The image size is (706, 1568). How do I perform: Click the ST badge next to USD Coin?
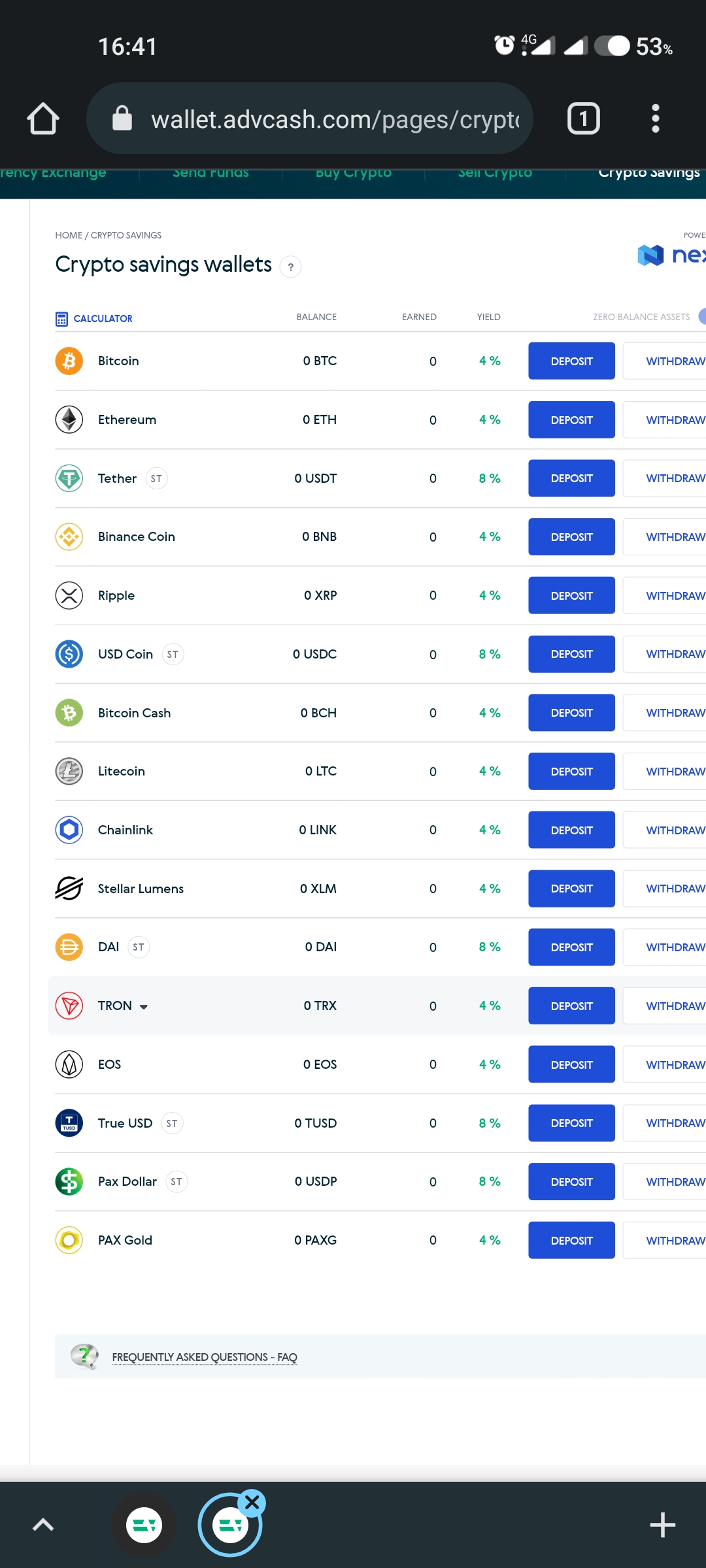[x=173, y=654]
